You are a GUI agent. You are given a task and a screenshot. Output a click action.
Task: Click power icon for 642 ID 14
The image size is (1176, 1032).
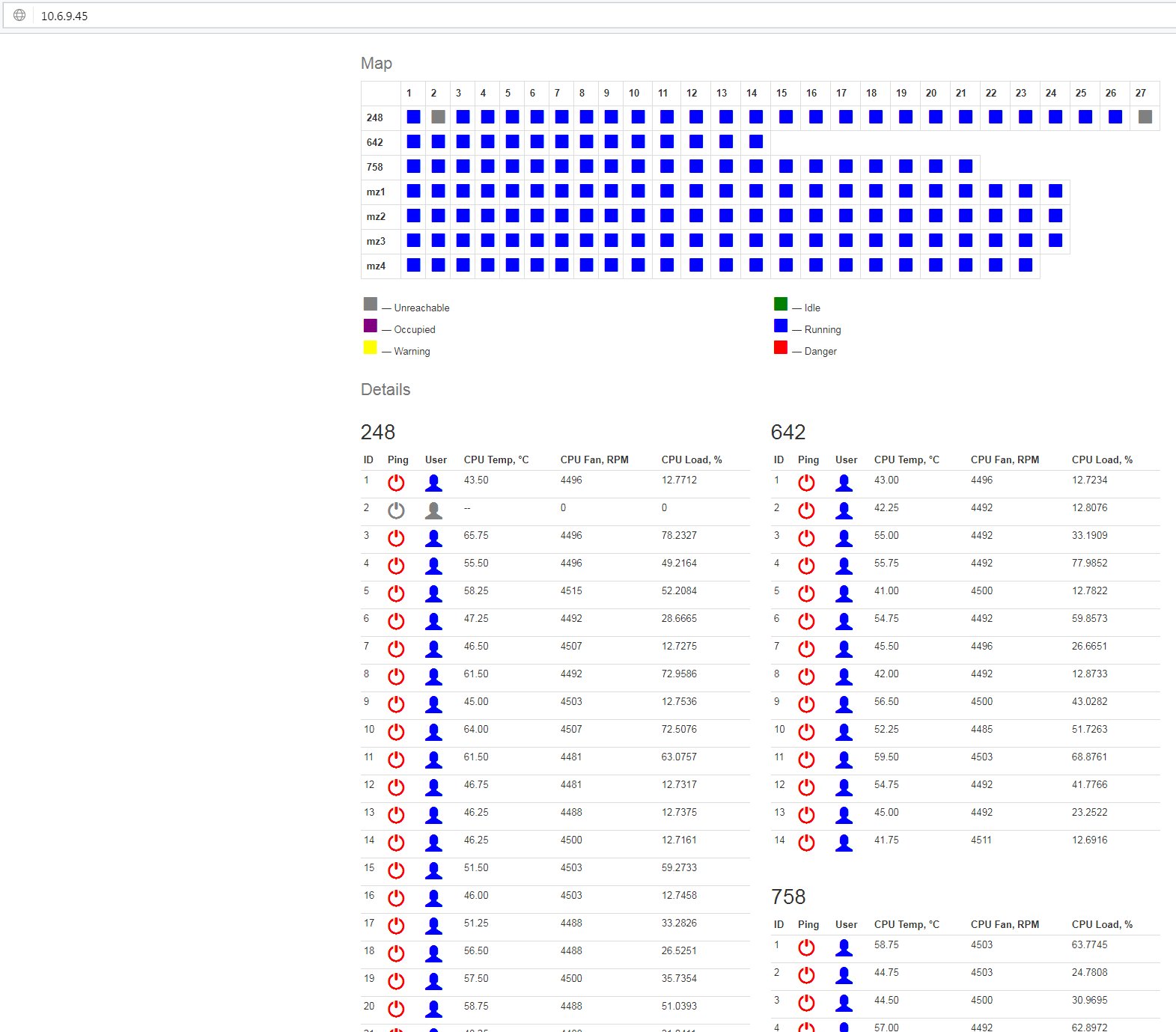[806, 843]
